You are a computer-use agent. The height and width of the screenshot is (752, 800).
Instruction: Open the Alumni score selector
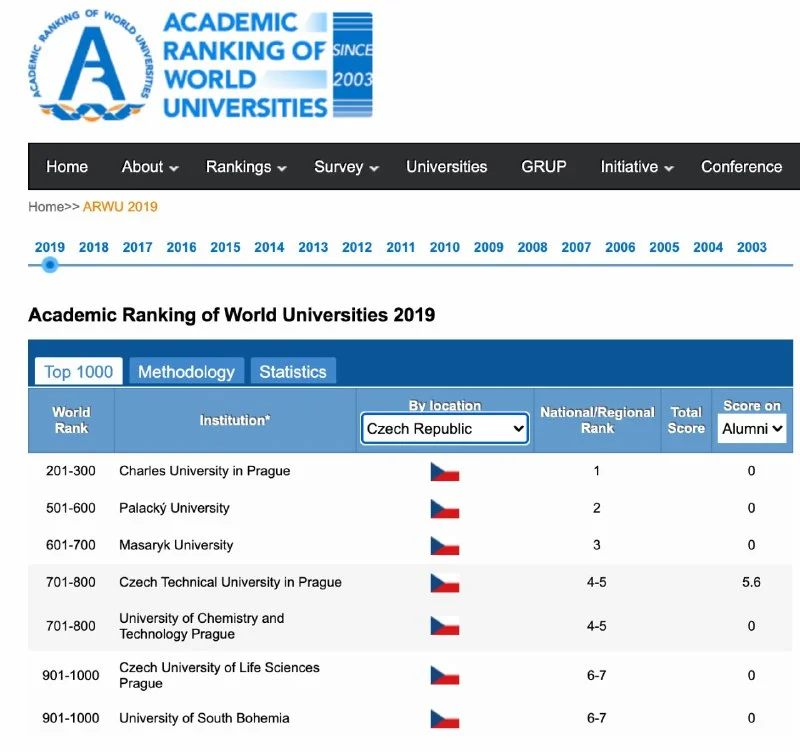[751, 429]
